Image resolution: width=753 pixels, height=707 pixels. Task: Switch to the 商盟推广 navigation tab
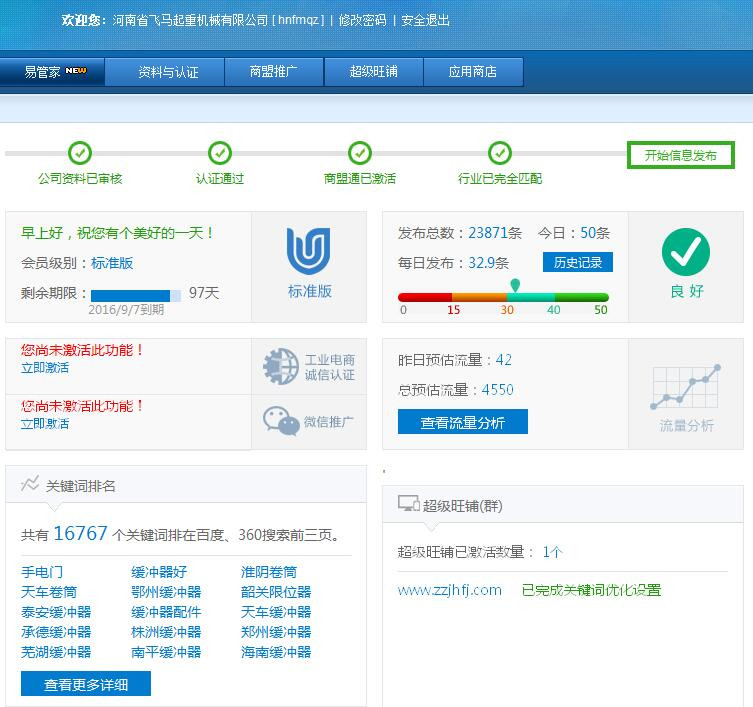tap(273, 72)
